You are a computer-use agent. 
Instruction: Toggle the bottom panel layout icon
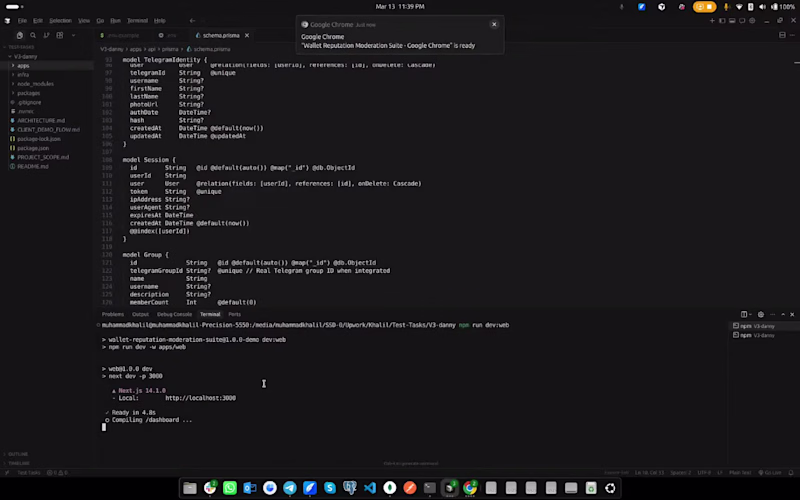tap(732, 21)
